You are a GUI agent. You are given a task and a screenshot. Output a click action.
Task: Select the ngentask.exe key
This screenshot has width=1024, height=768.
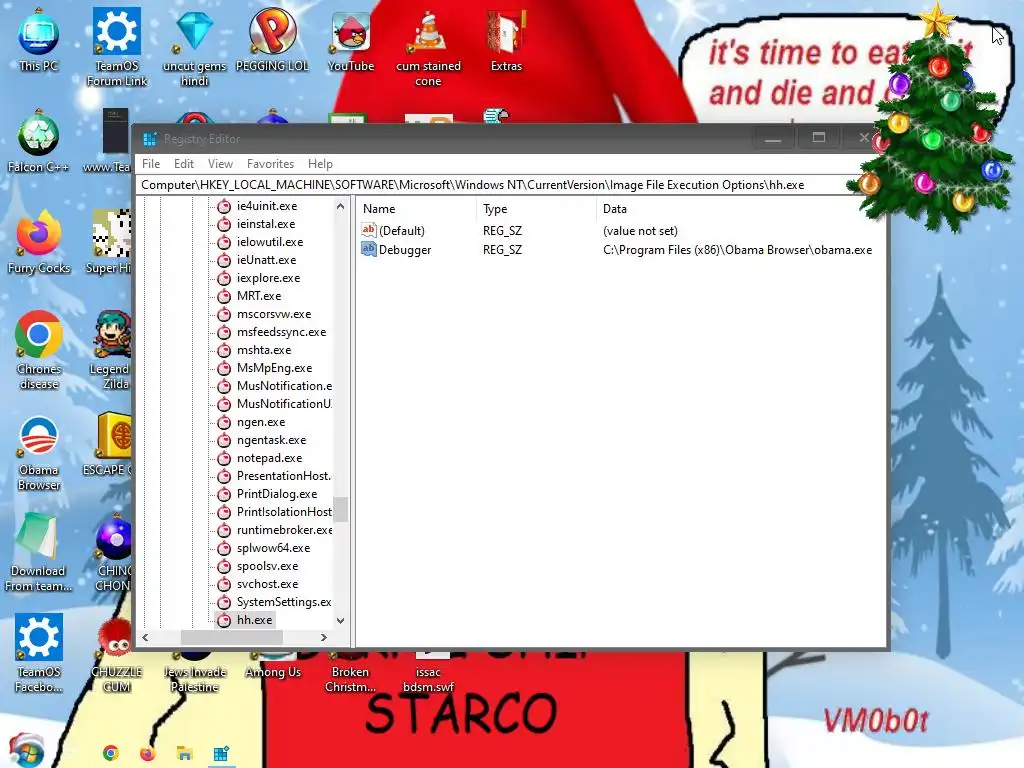[x=271, y=440]
